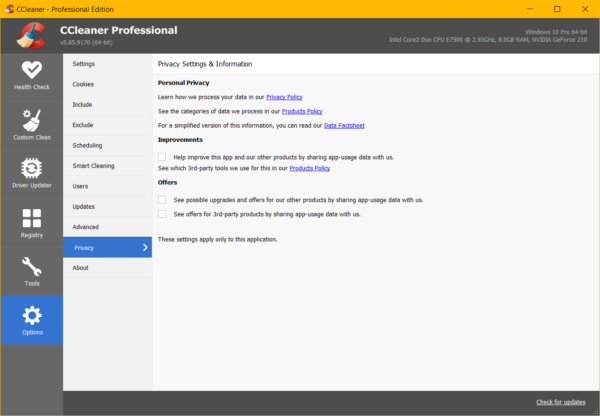Switch to the Smart Cleaning section
This screenshot has width=600, height=416.
click(x=93, y=166)
